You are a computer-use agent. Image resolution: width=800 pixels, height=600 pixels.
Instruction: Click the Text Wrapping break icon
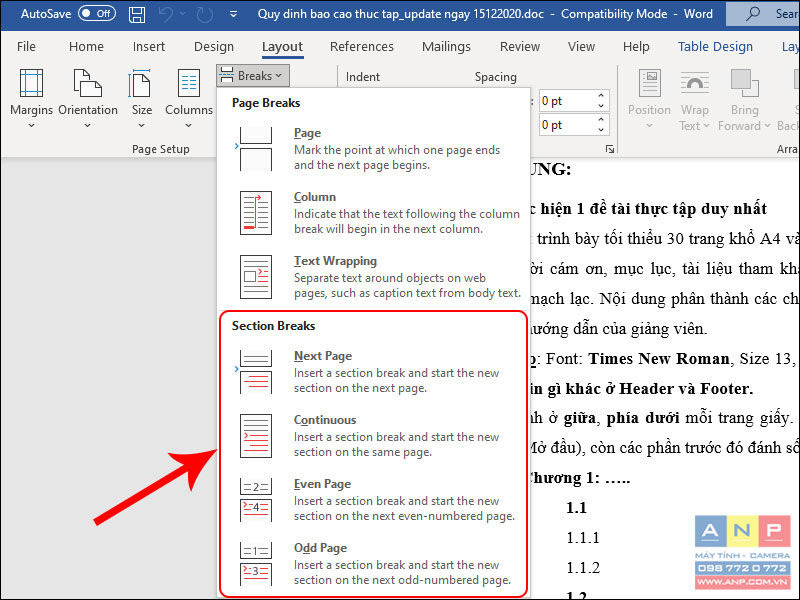coord(256,277)
